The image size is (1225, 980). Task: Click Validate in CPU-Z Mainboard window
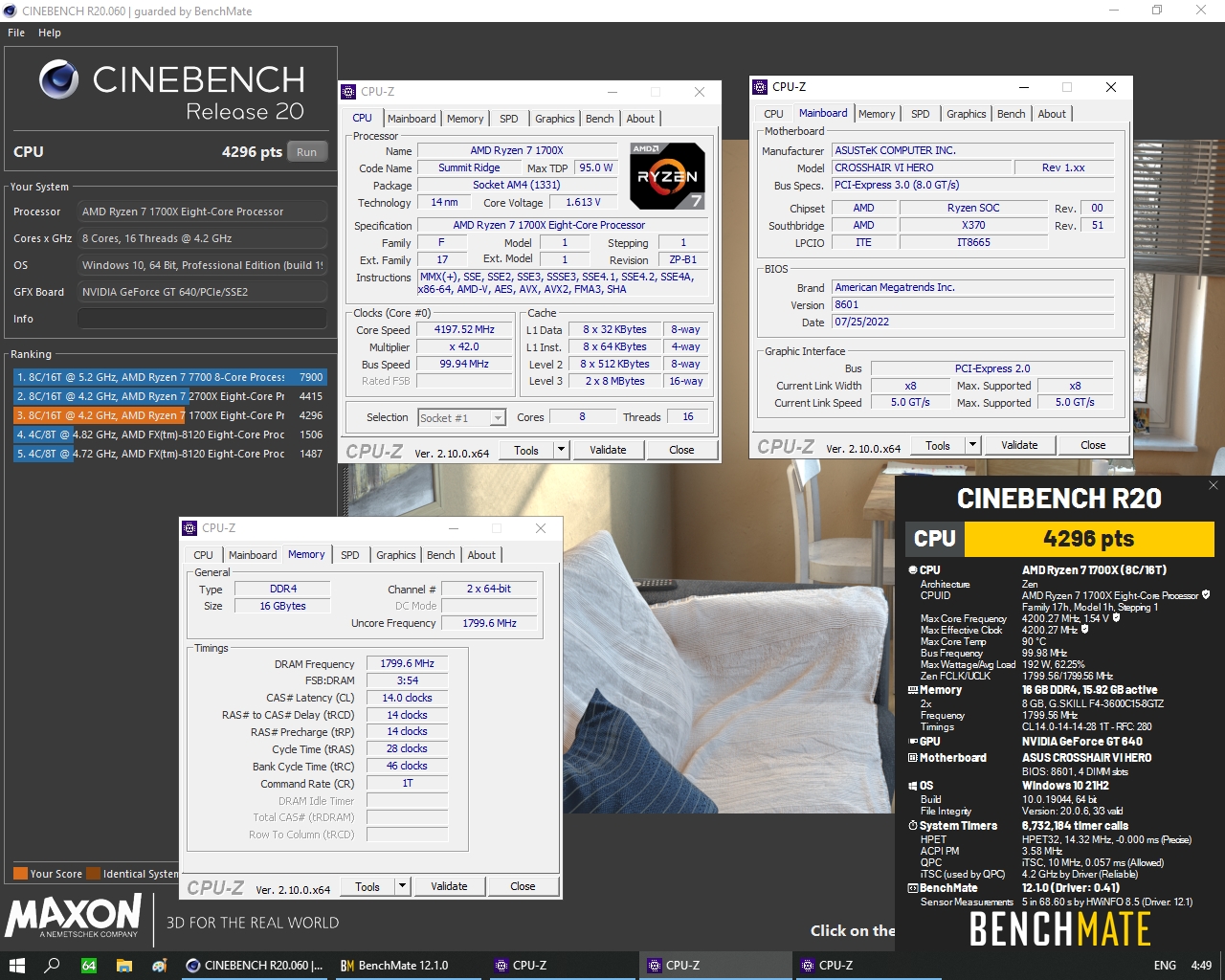pyautogui.click(x=1019, y=445)
